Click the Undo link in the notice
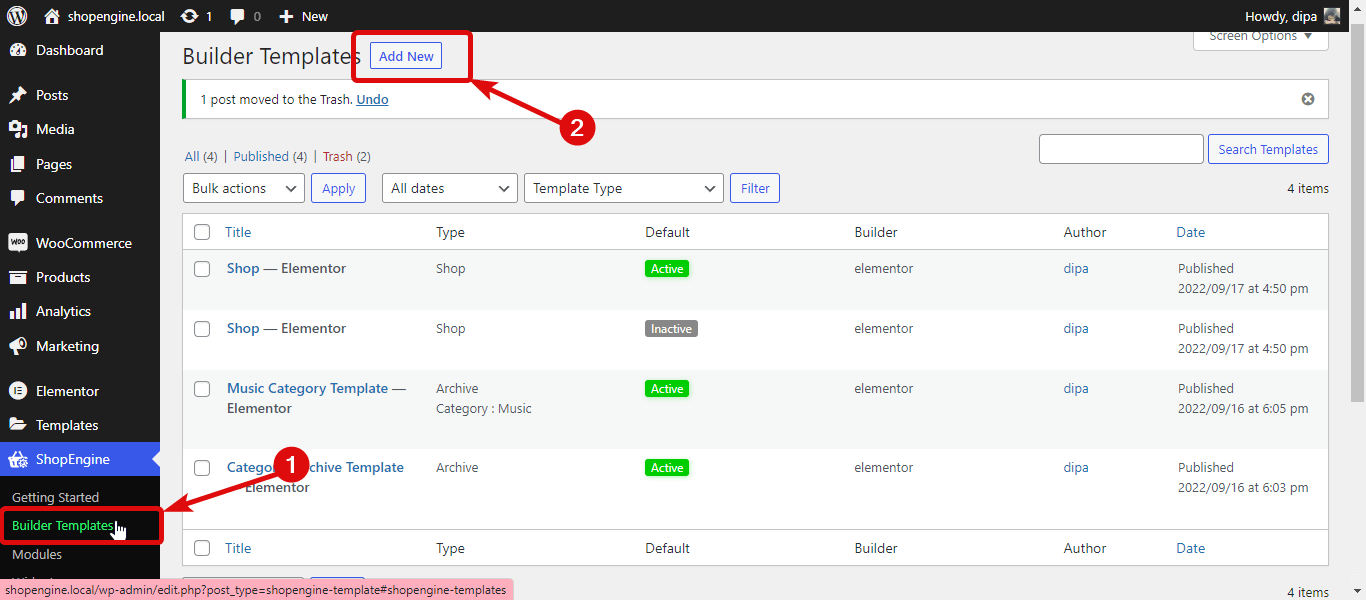Screen dimensions: 1366x600 point(372,99)
